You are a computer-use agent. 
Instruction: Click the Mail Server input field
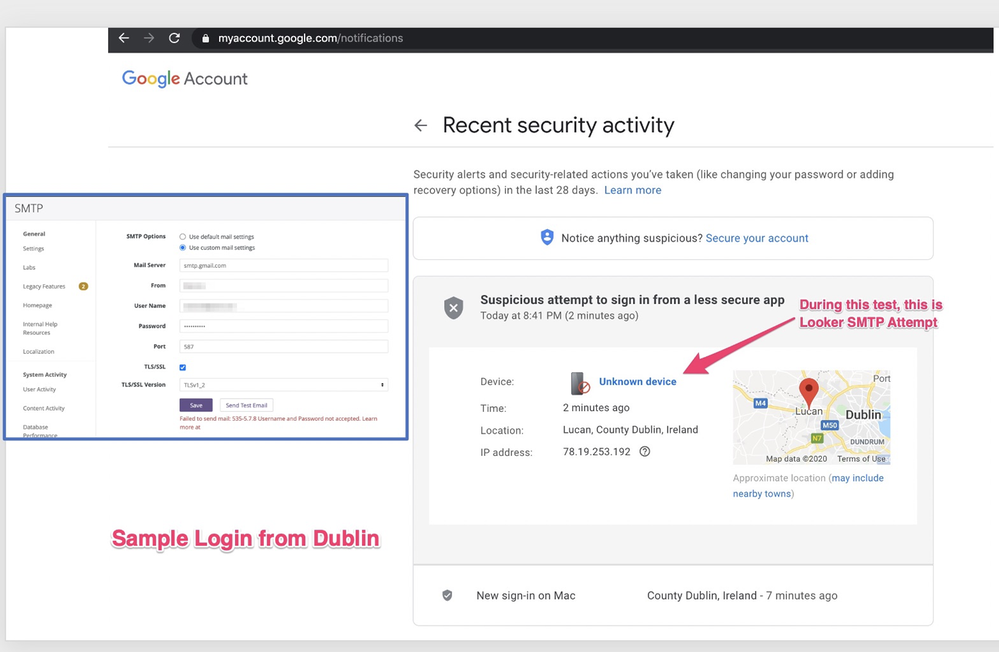tap(284, 266)
